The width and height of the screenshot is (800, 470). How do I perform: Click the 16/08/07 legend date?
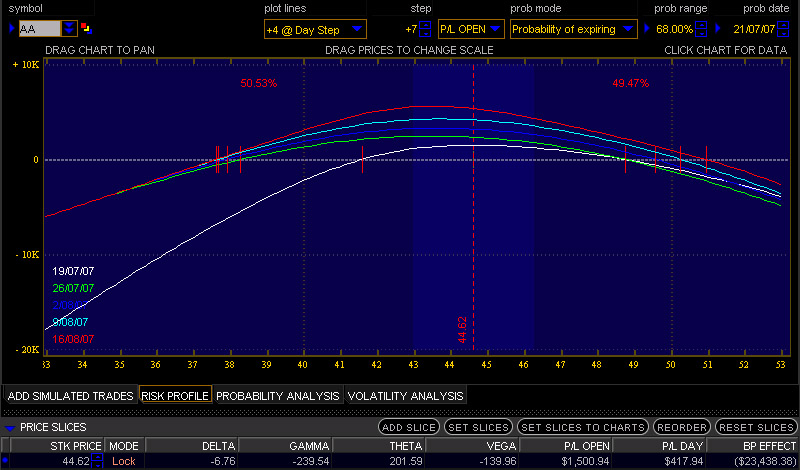73,339
